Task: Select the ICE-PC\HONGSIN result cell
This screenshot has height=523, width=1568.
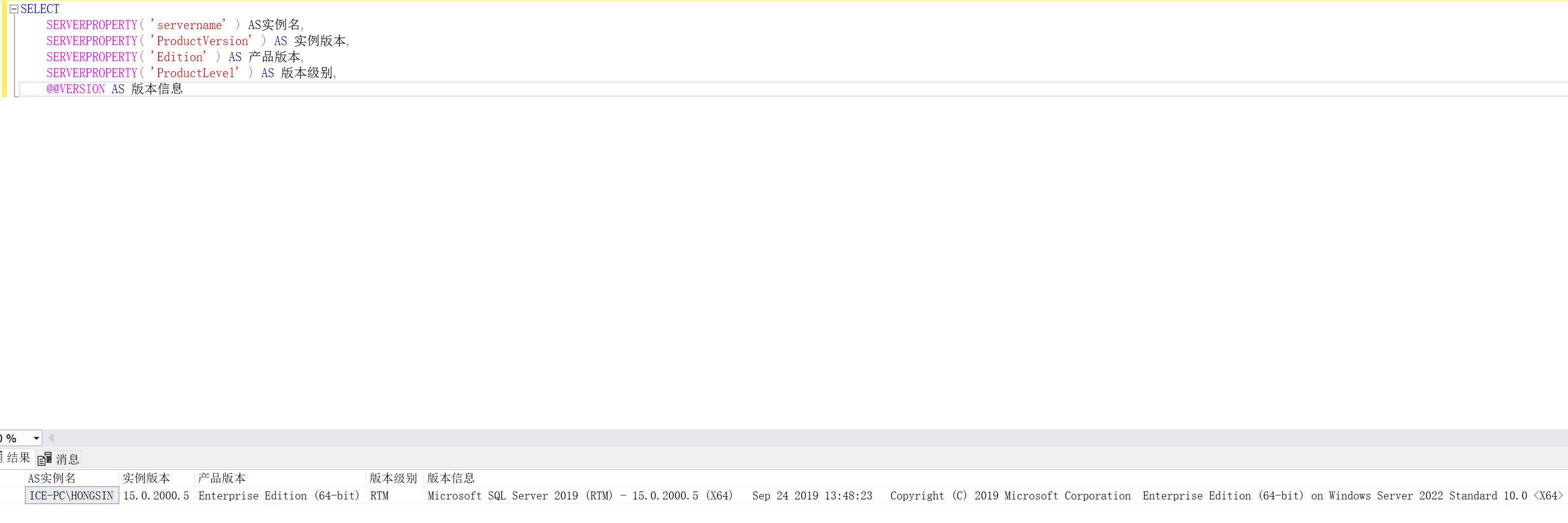Action: tap(71, 495)
